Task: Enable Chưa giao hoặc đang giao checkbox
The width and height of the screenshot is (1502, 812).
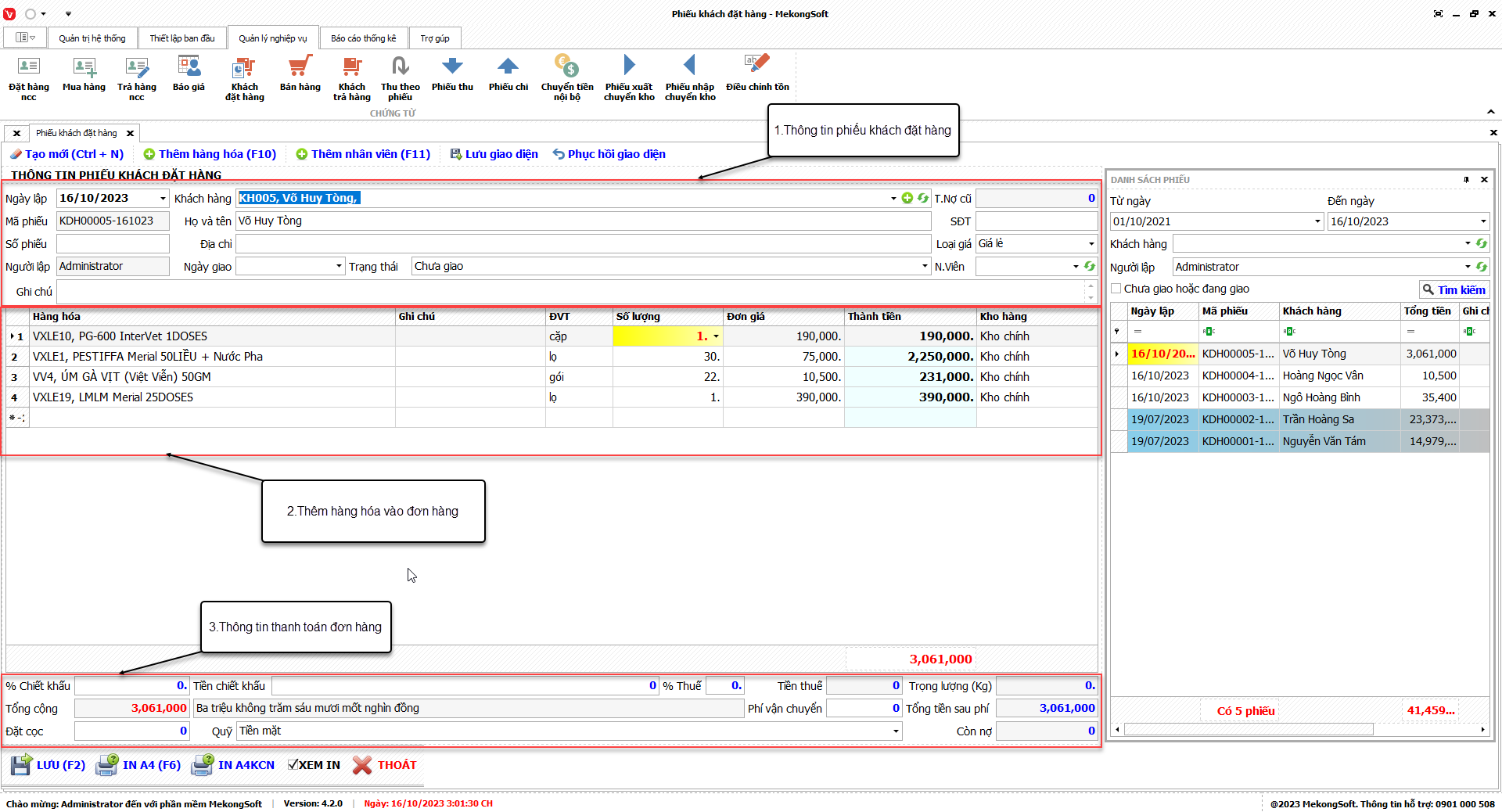Action: [1116, 289]
